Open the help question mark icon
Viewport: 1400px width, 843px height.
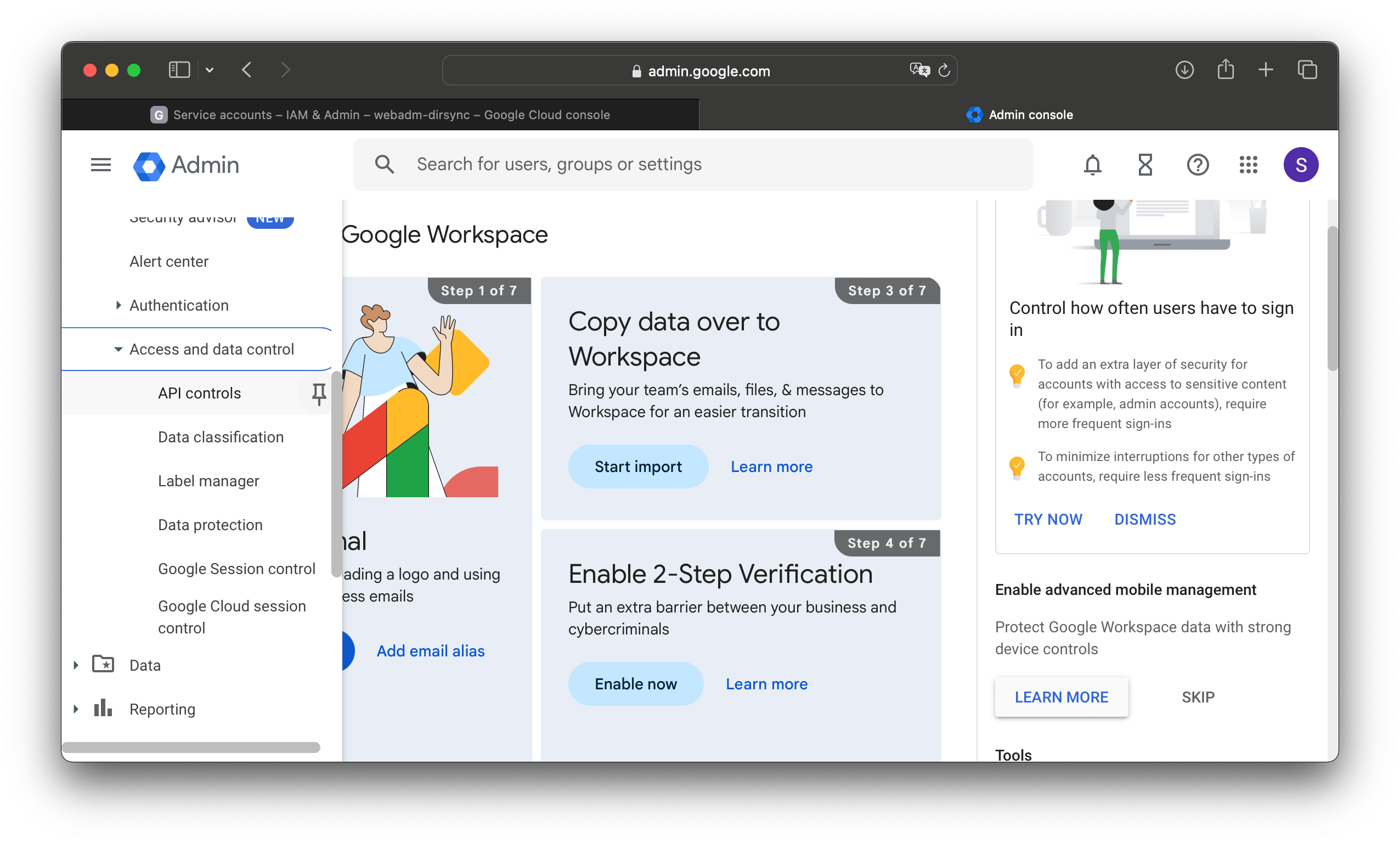tap(1198, 165)
